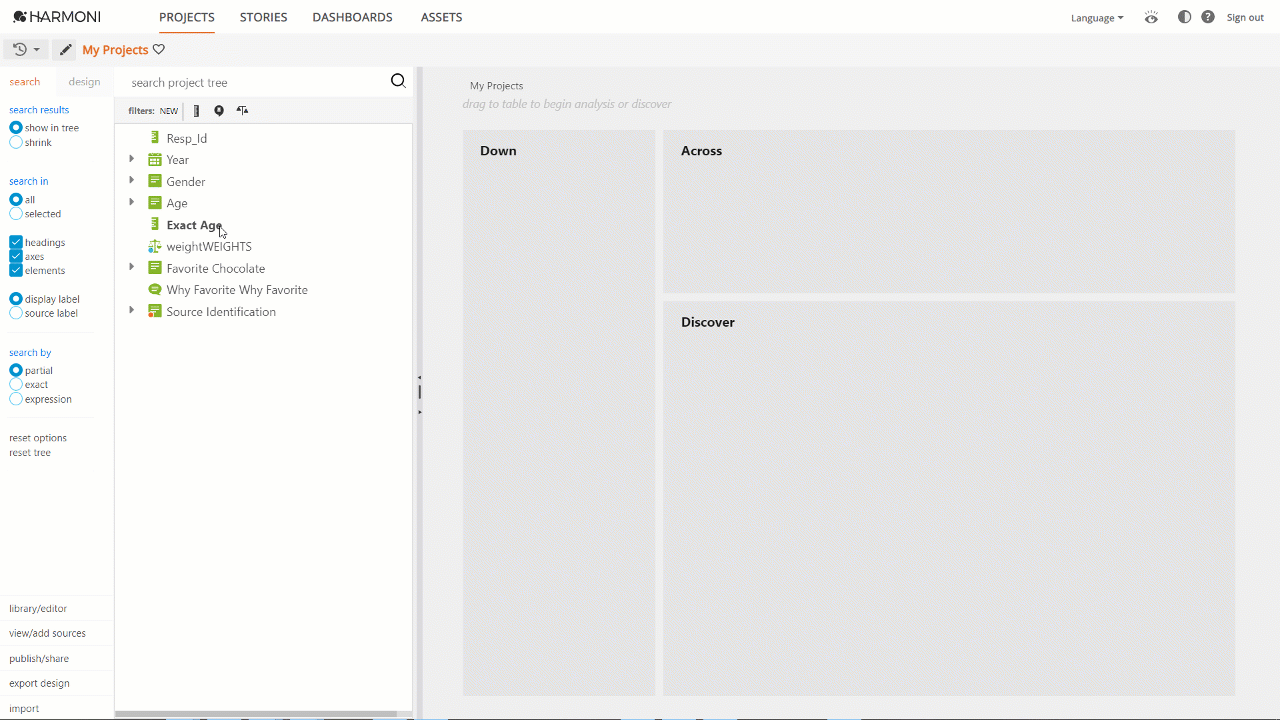Open publish/share
Viewport: 1280px width, 720px height.
[39, 659]
